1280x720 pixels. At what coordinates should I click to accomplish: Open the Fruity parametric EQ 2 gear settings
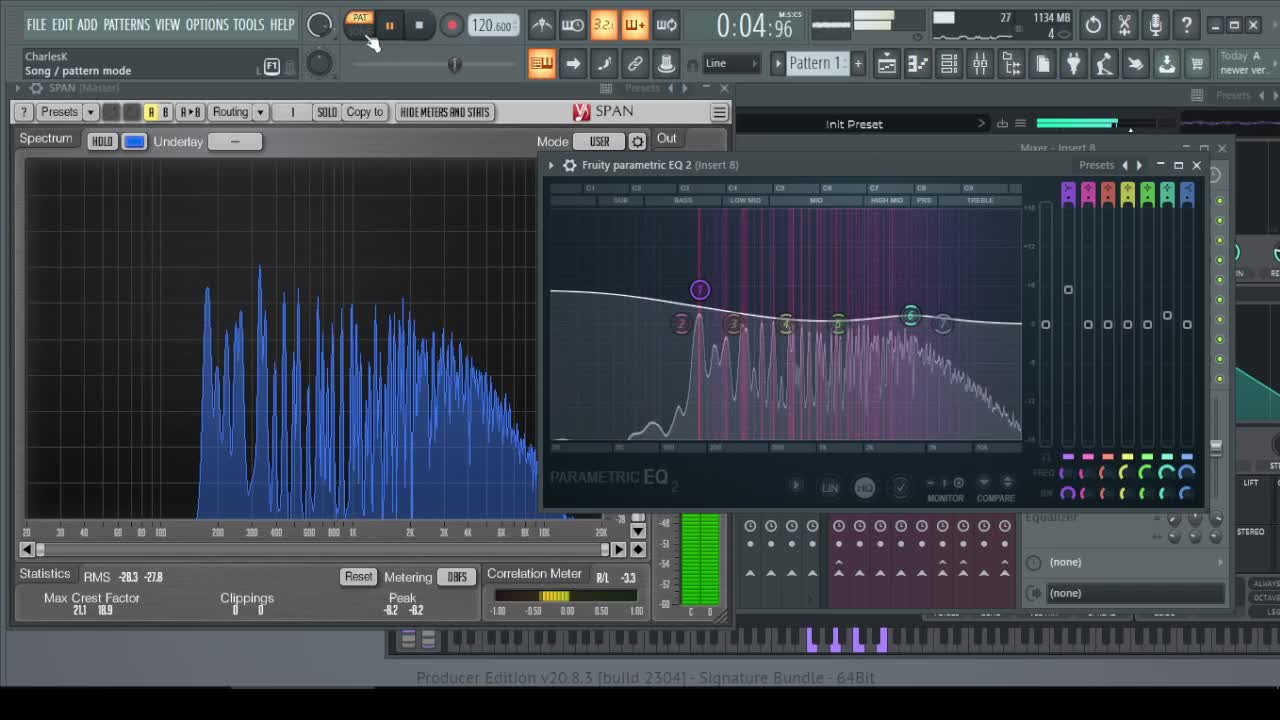click(x=569, y=165)
